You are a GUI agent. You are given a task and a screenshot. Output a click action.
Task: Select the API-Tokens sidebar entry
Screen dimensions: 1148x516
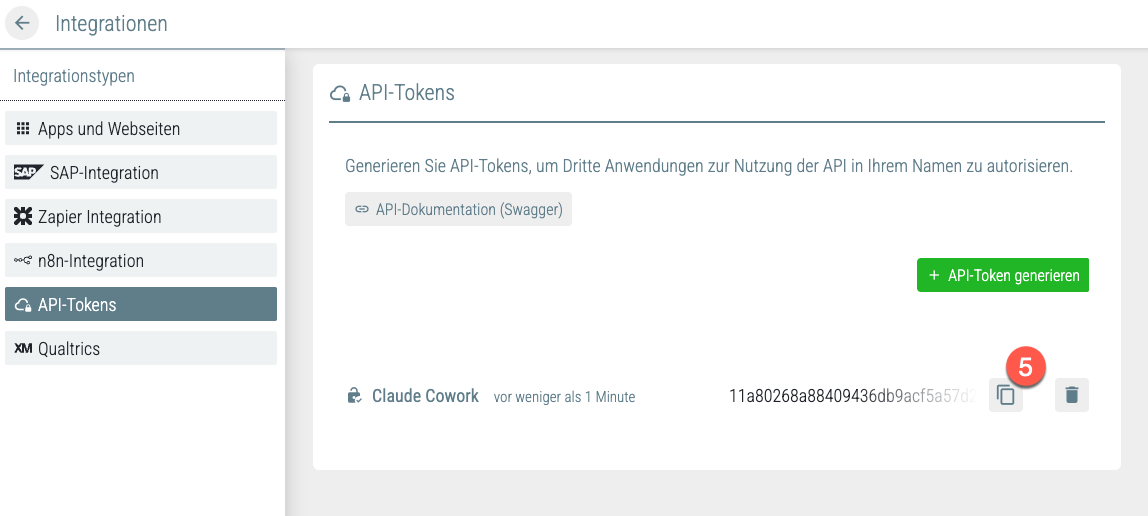(141, 304)
